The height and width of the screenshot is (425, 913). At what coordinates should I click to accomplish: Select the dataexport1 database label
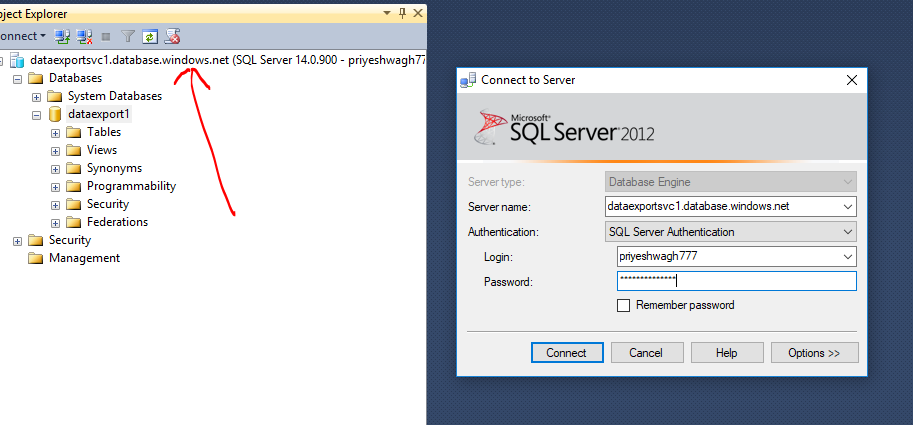98,114
